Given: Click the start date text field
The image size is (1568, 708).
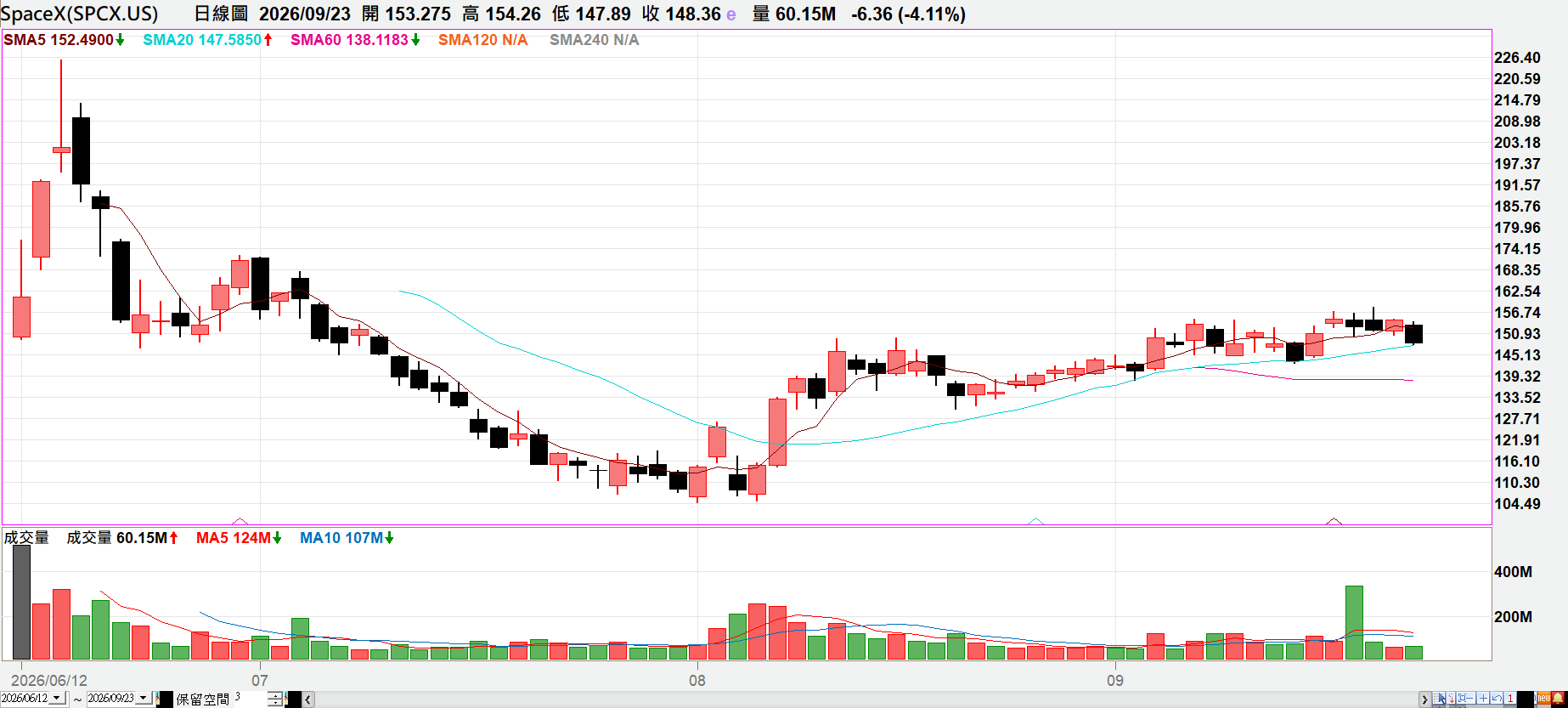Looking at the screenshot, I should 25,698.
